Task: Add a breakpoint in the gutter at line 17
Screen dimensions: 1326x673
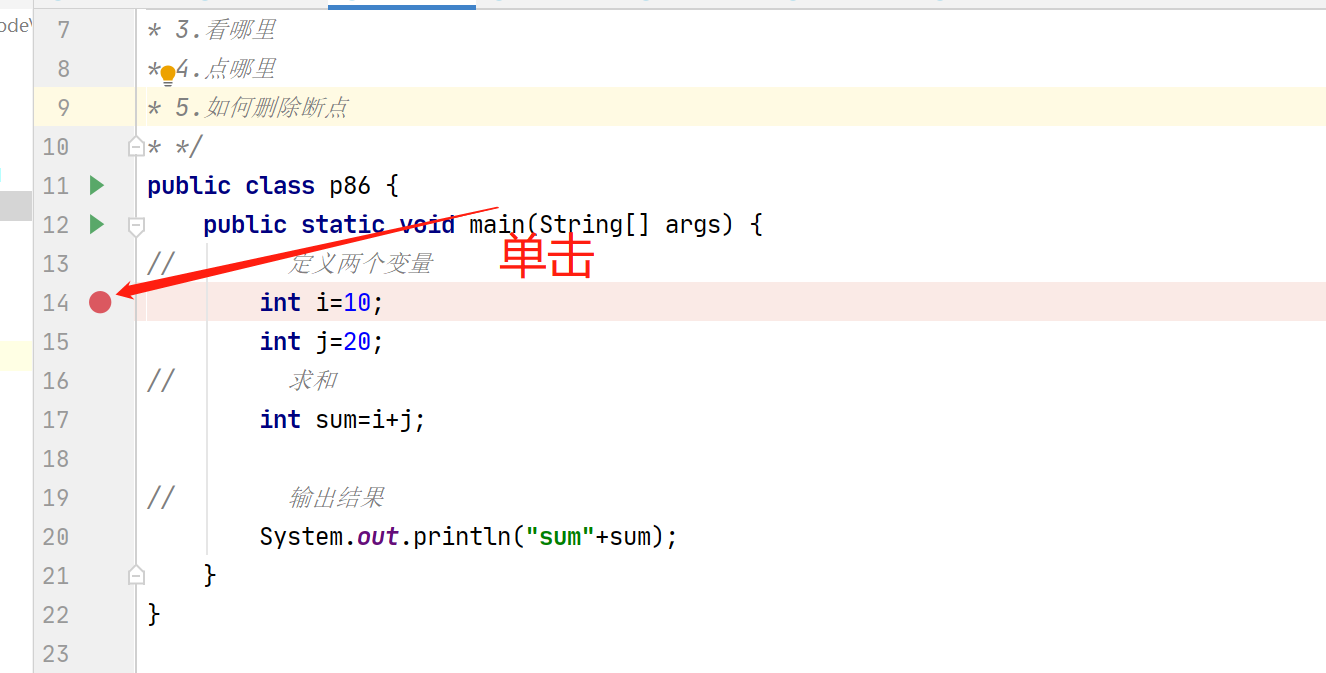Action: pyautogui.click(x=100, y=420)
